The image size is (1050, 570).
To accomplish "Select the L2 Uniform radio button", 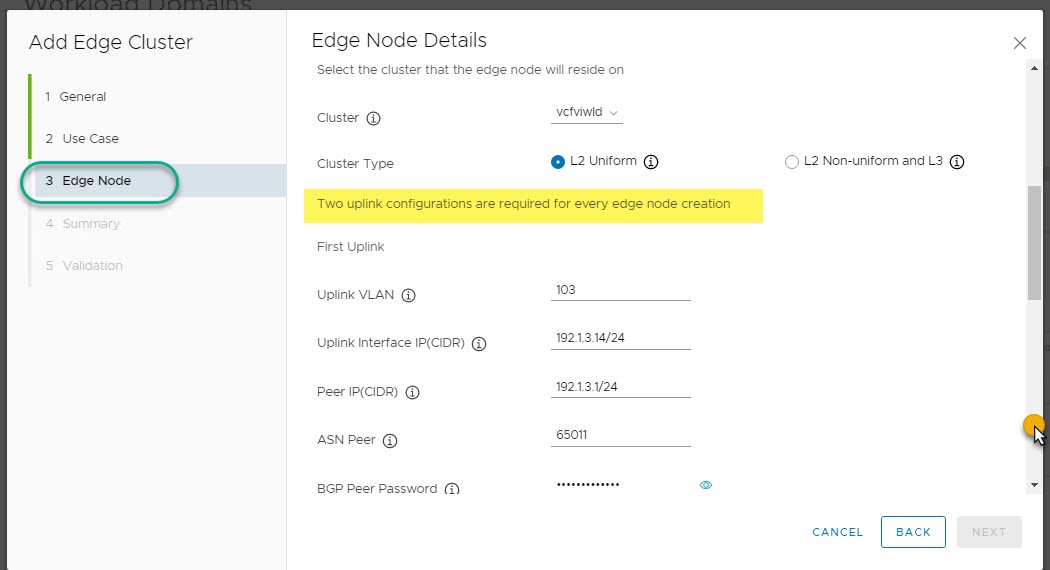I will [558, 162].
